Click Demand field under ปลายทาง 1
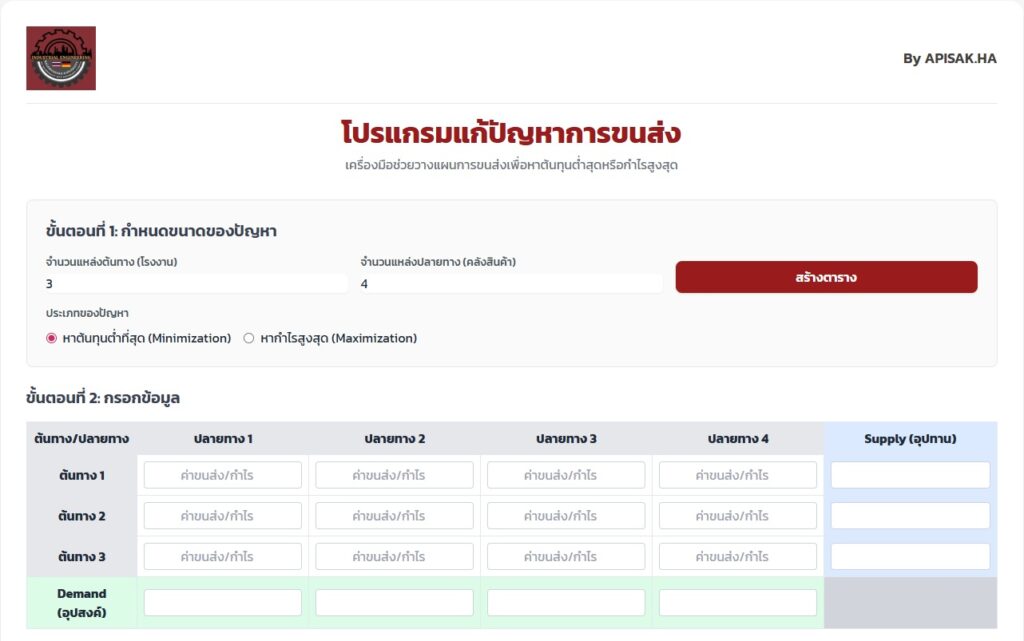The width and height of the screenshot is (1024, 641). [x=223, y=603]
